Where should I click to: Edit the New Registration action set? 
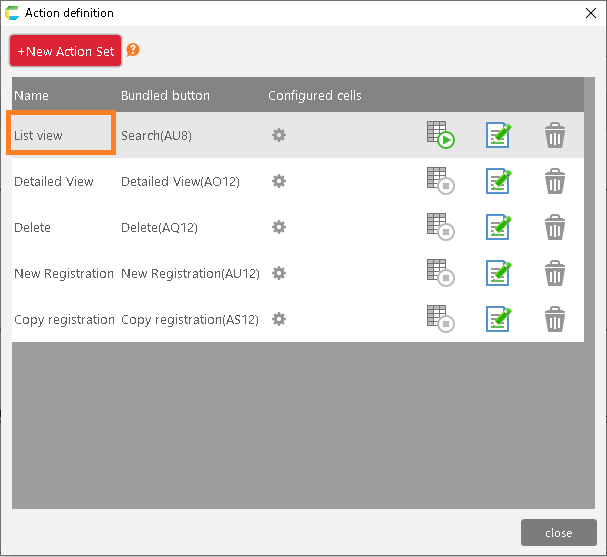pos(498,273)
